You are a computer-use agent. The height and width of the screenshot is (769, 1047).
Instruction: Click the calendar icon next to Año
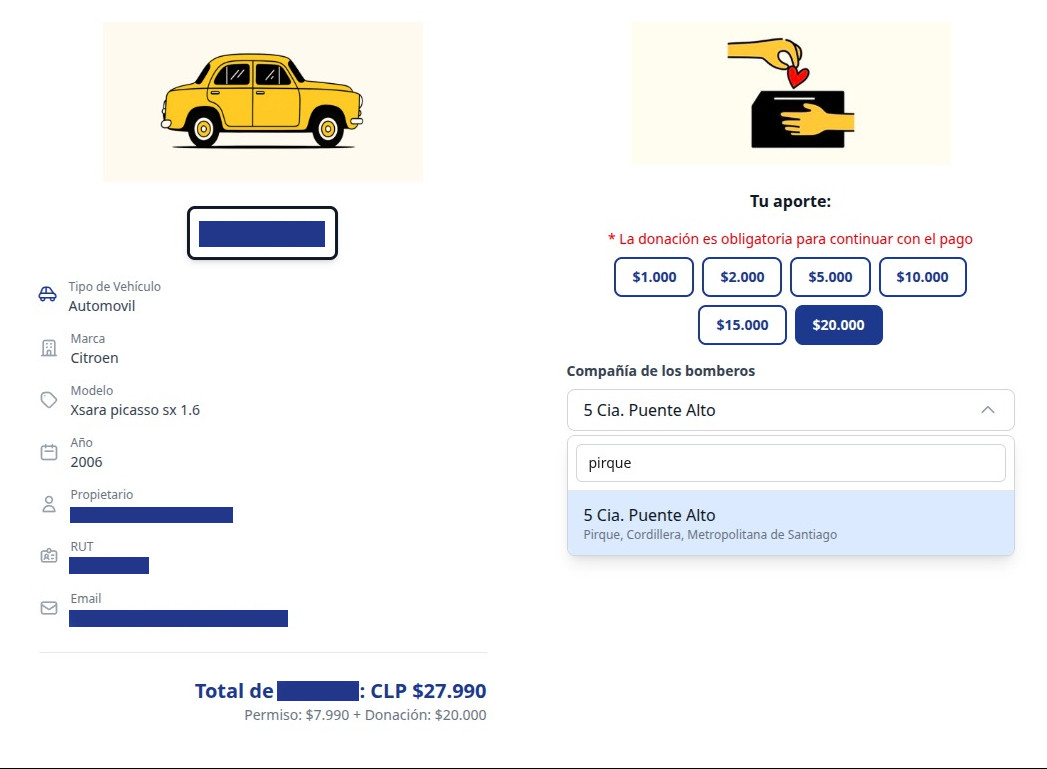click(x=48, y=452)
